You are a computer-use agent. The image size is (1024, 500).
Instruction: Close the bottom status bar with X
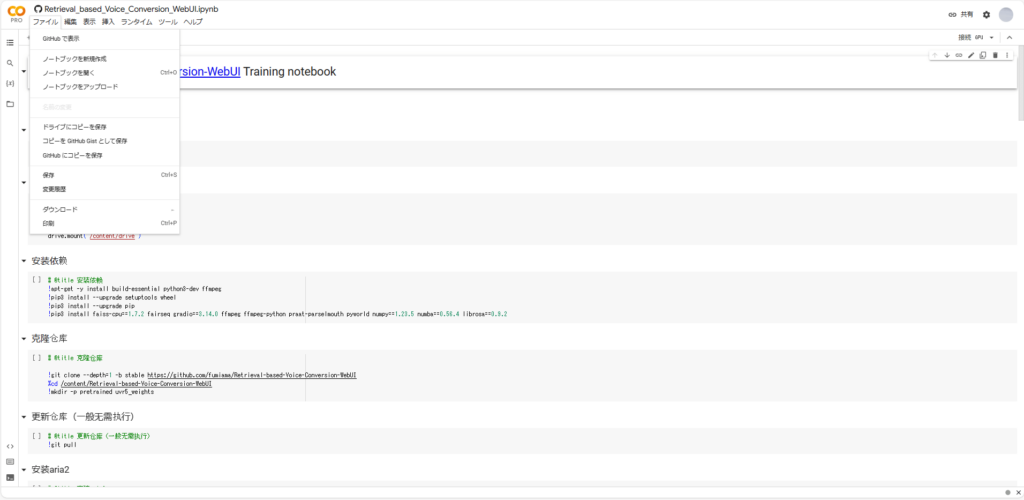click(1018, 492)
